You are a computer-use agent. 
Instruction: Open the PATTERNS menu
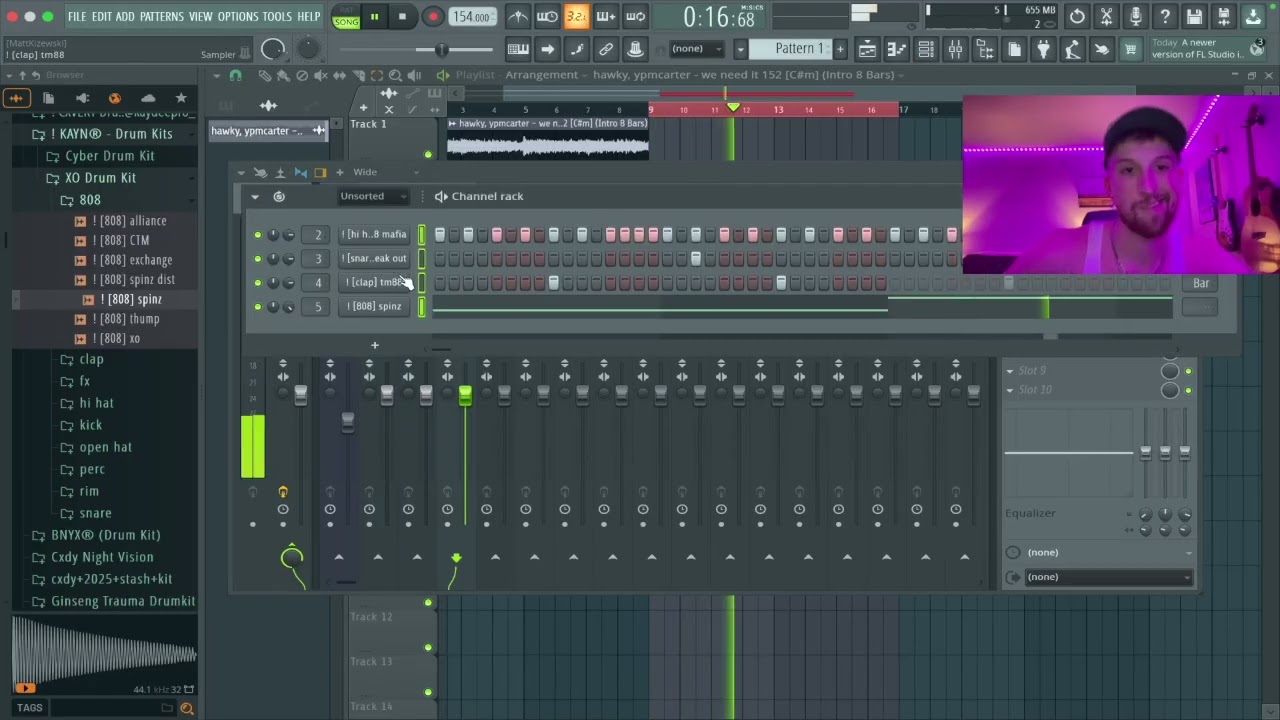pyautogui.click(x=161, y=16)
